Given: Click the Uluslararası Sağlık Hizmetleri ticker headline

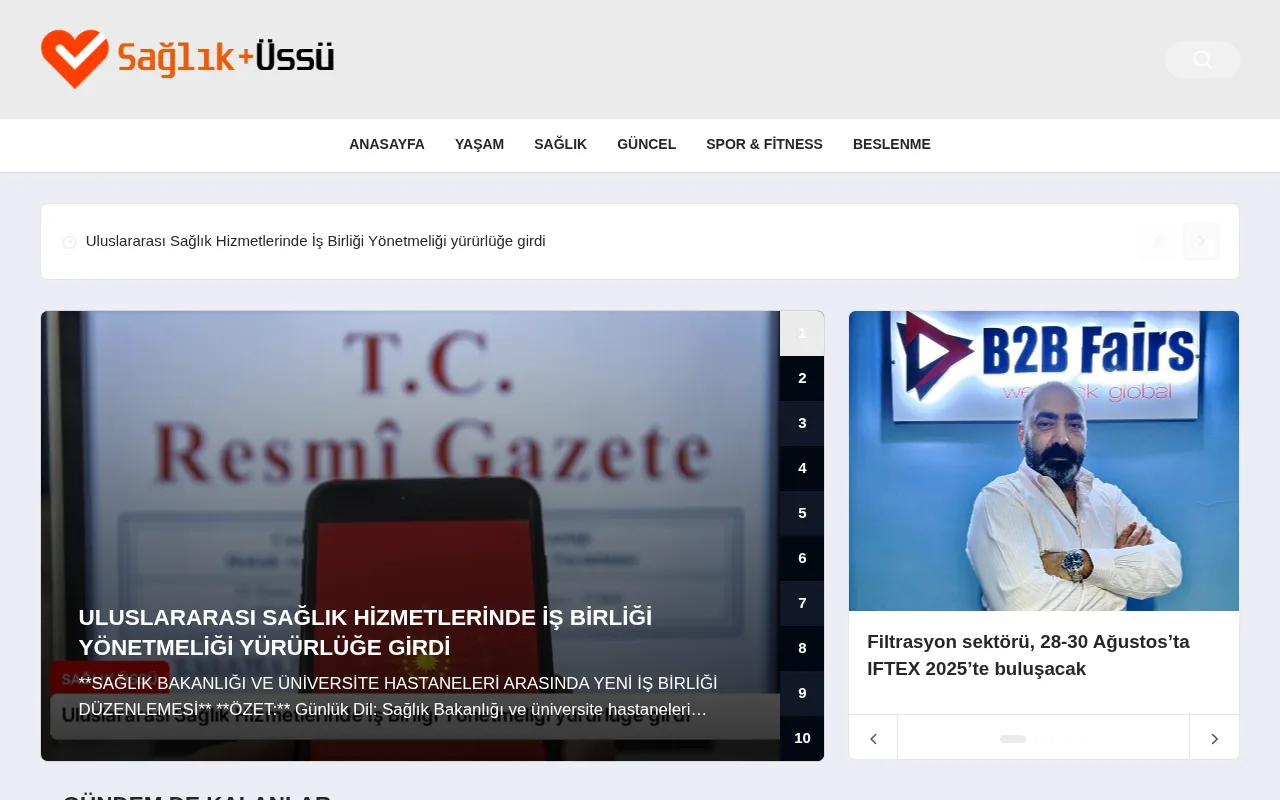Looking at the screenshot, I should 315,241.
